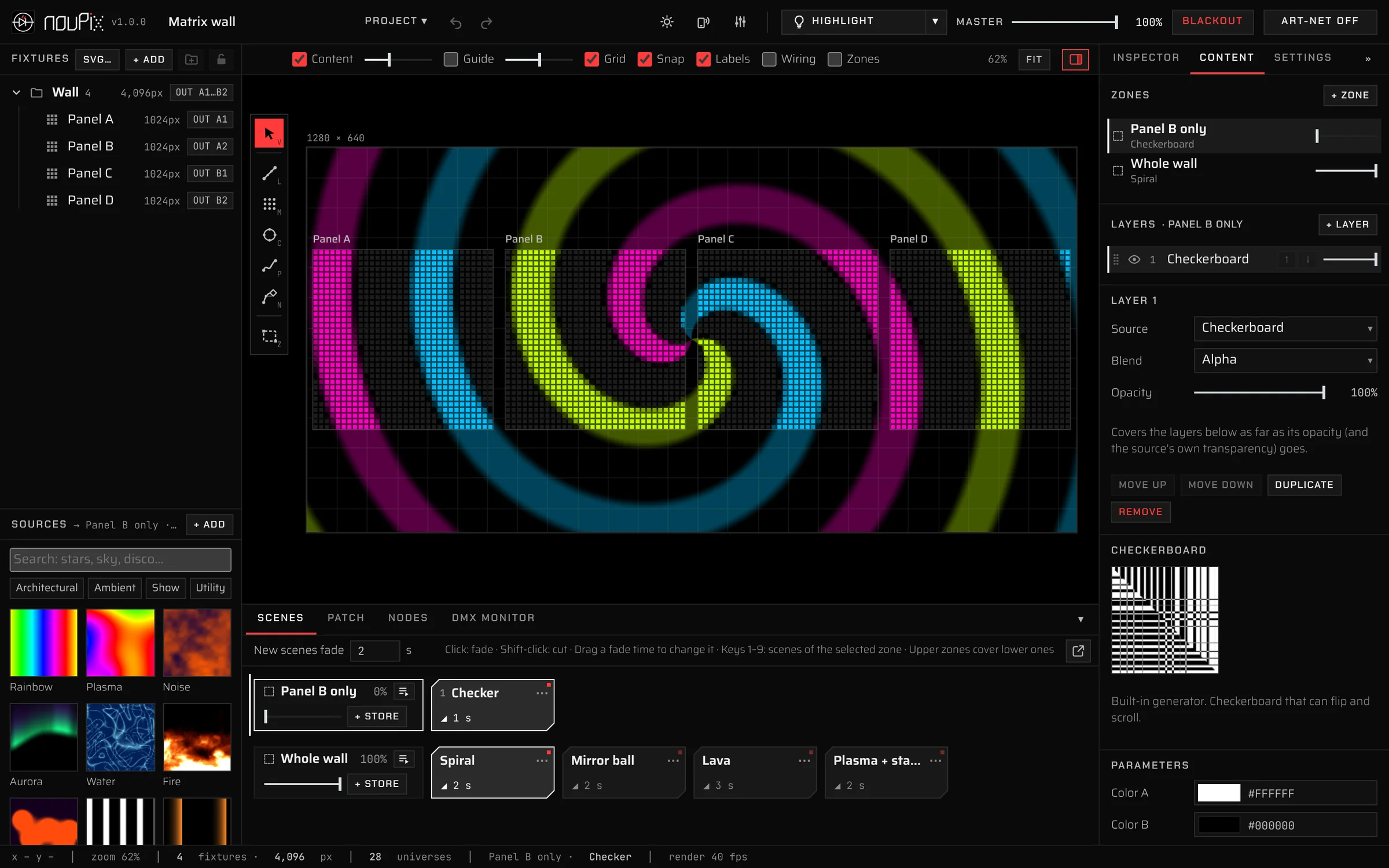
Task: Select the arrow selection tool
Action: [269, 134]
